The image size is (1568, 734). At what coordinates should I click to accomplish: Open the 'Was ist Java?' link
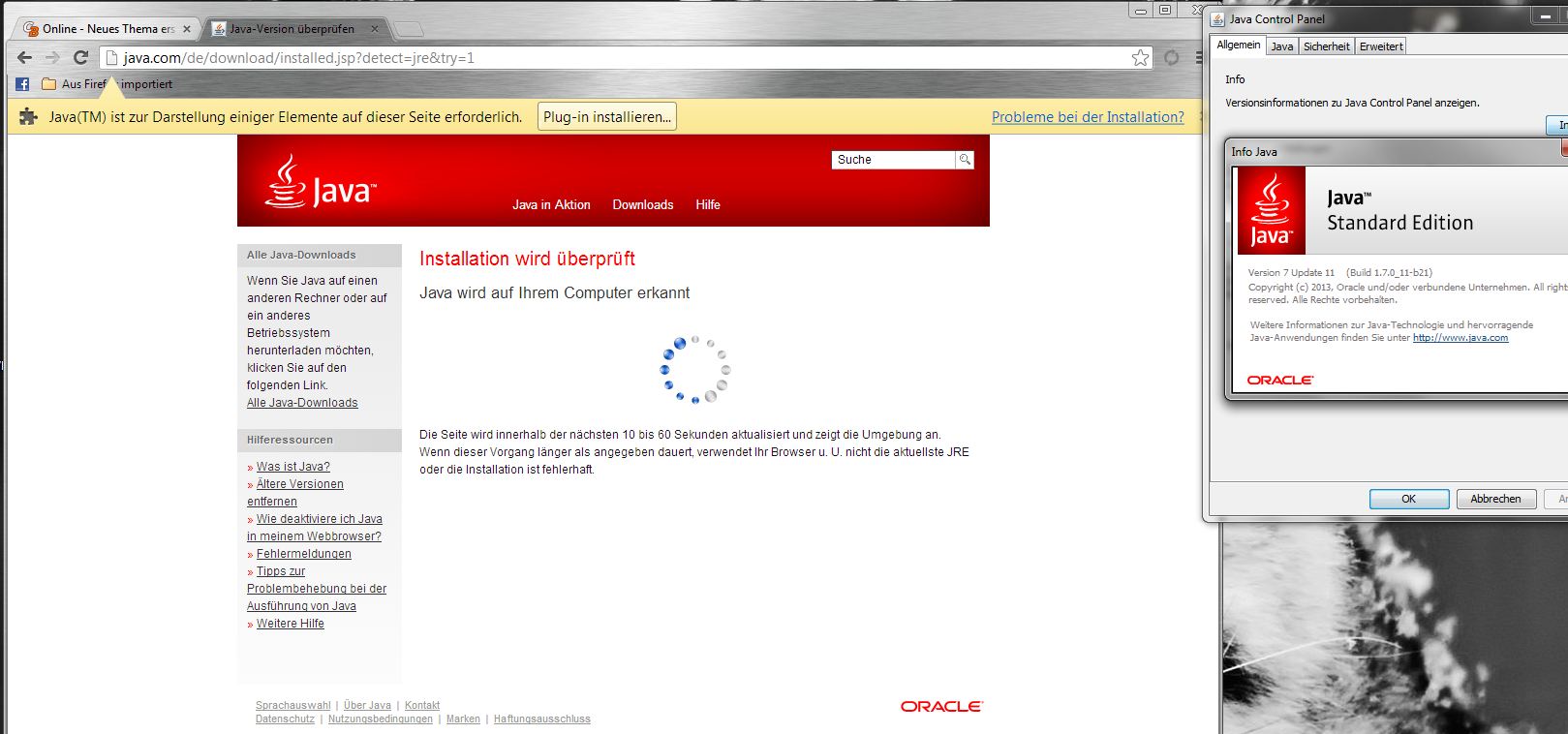click(292, 467)
